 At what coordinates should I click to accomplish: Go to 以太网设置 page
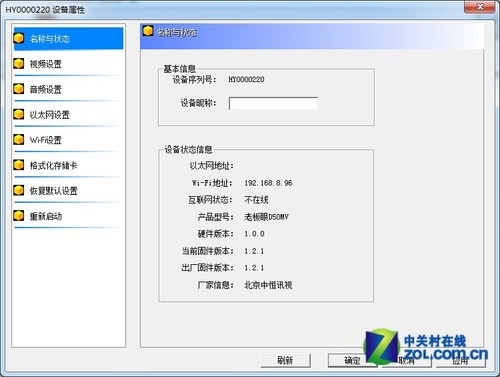68,114
